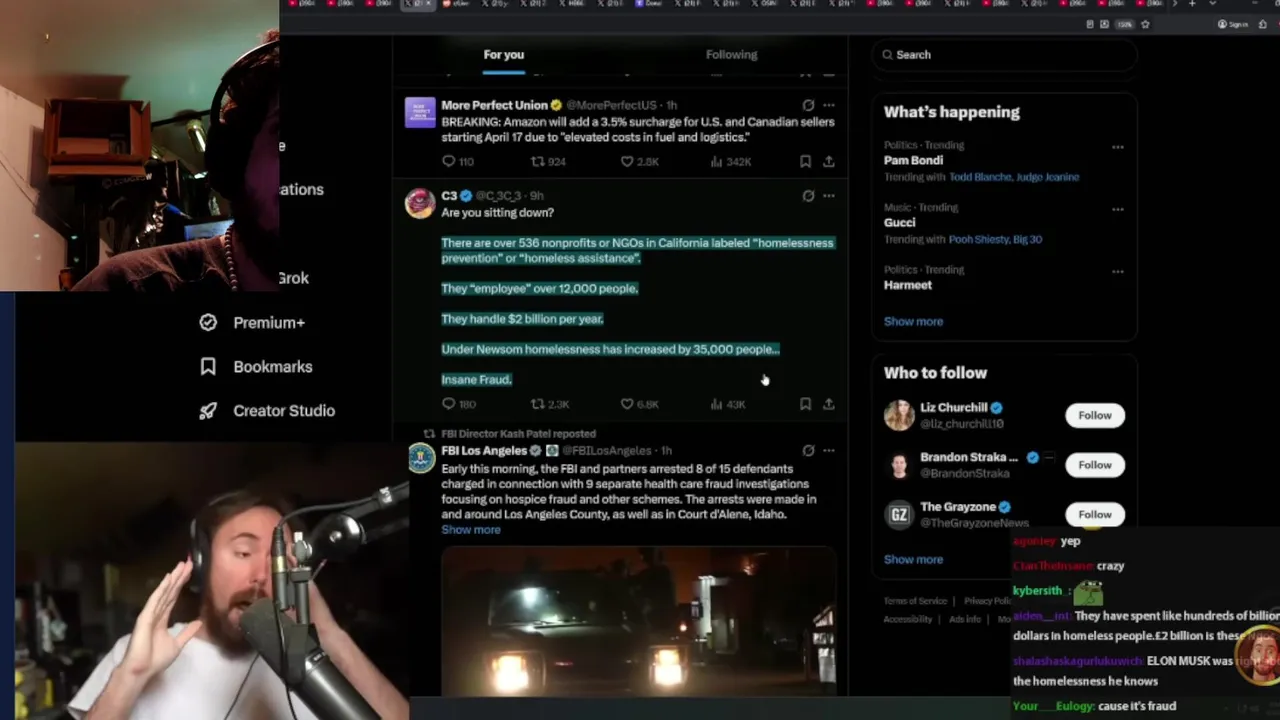Open FBI Los Angeles profile avatar
The width and height of the screenshot is (1280, 720).
420,458
